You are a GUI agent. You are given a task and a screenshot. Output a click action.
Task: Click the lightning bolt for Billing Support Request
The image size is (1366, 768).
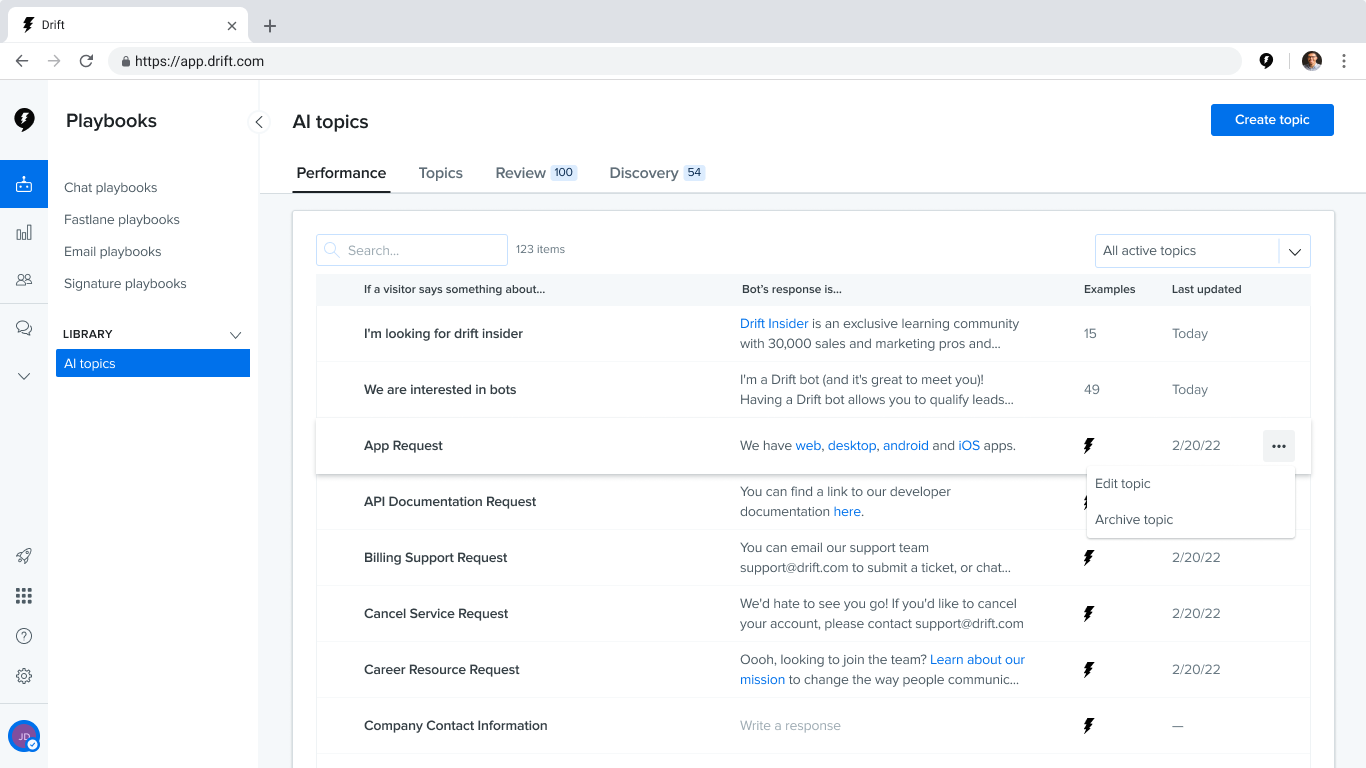(x=1089, y=558)
